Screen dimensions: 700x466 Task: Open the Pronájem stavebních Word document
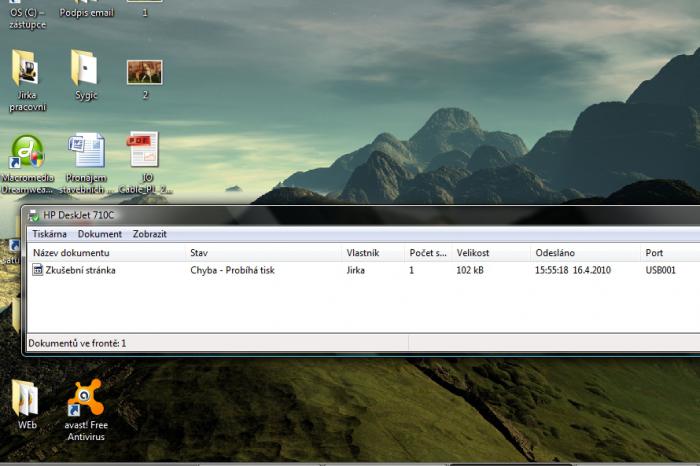[86, 151]
